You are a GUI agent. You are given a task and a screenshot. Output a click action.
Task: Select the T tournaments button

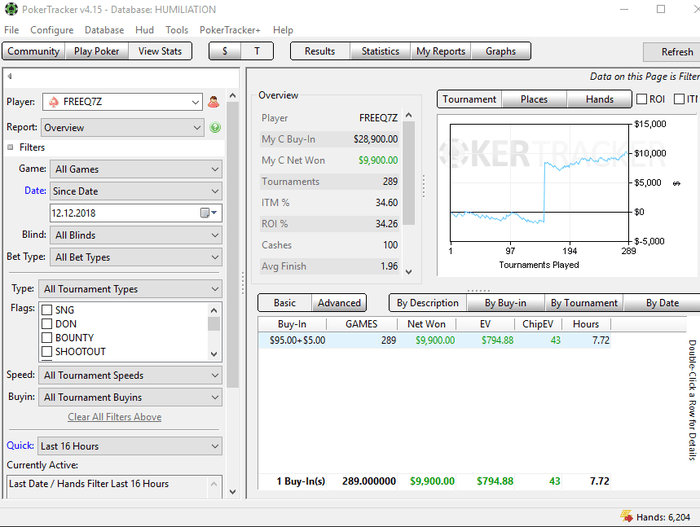tap(257, 51)
